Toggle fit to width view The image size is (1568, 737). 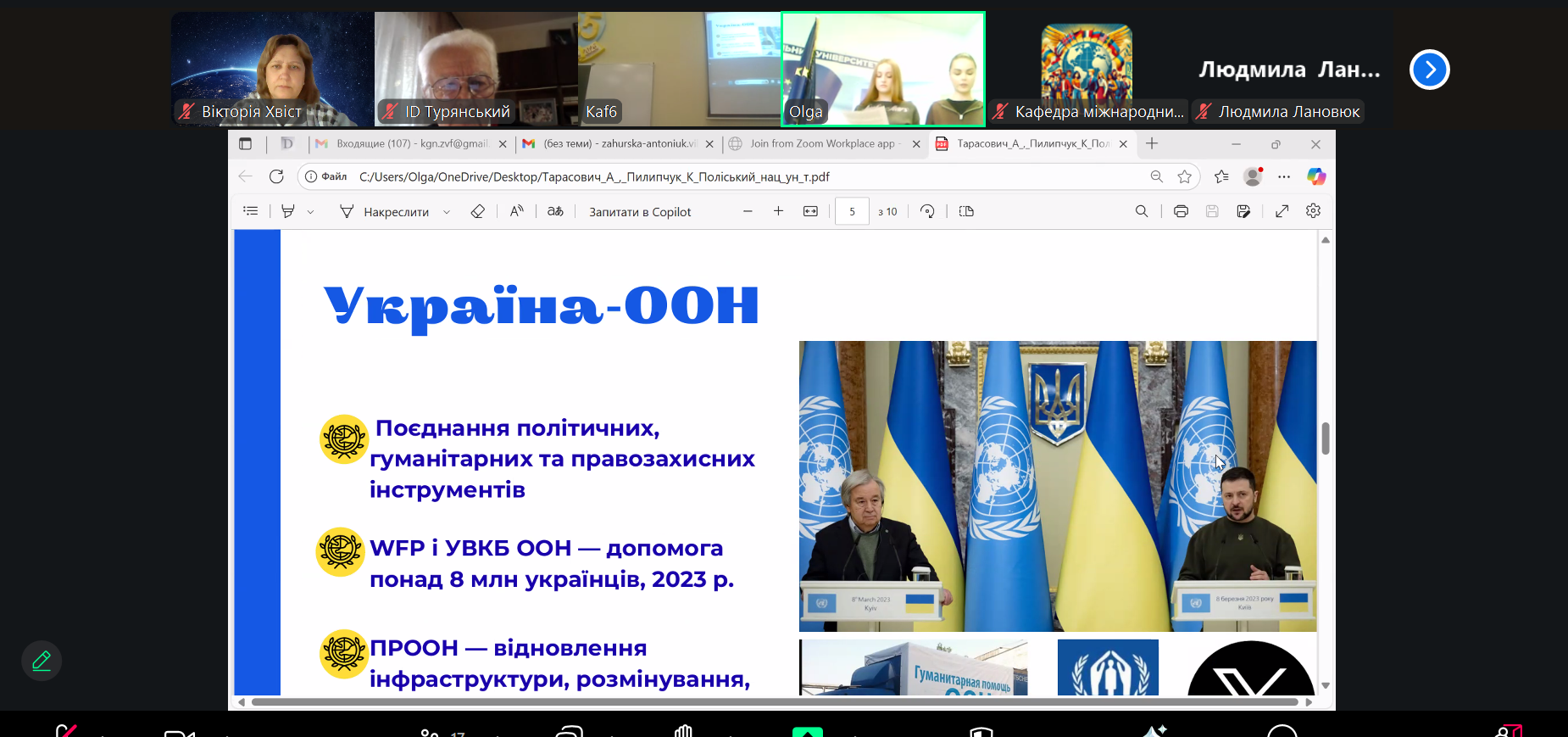coord(810,211)
